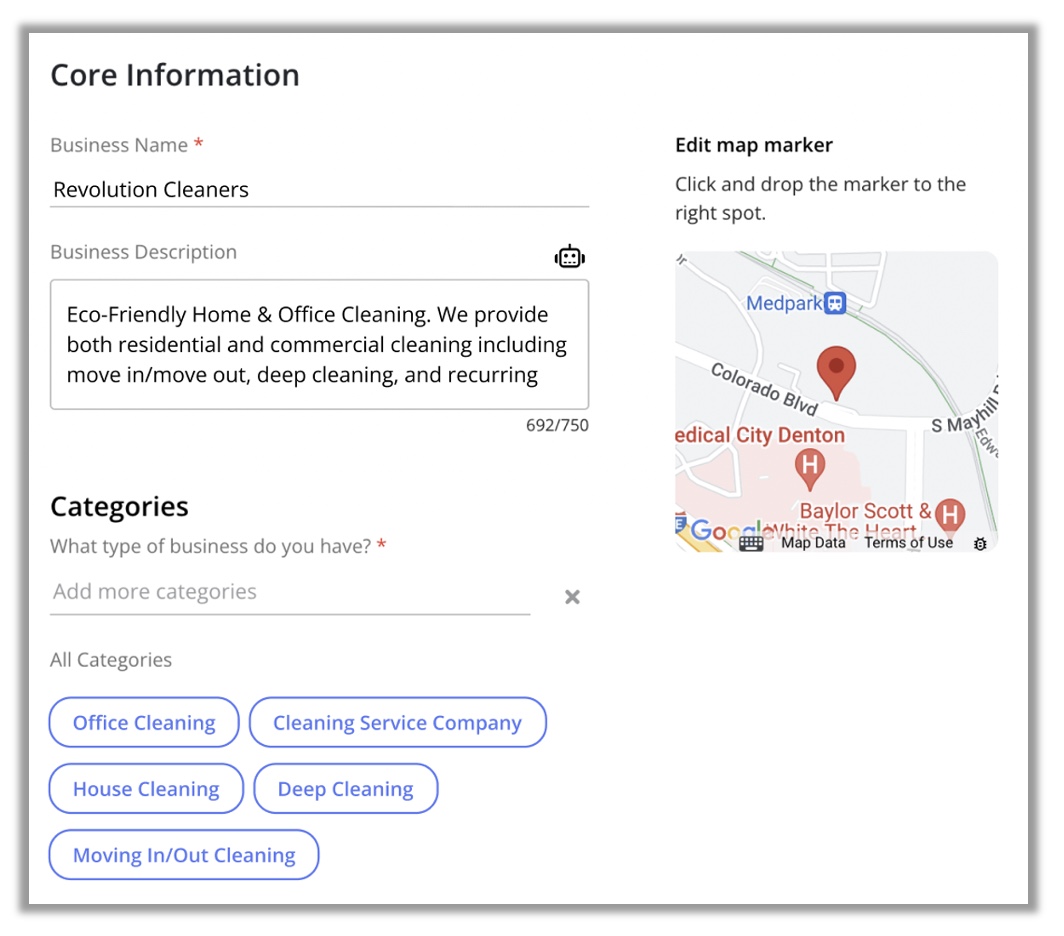This screenshot has width=1064, height=936.
Task: Click the Add more categories field
Action: coord(290,592)
